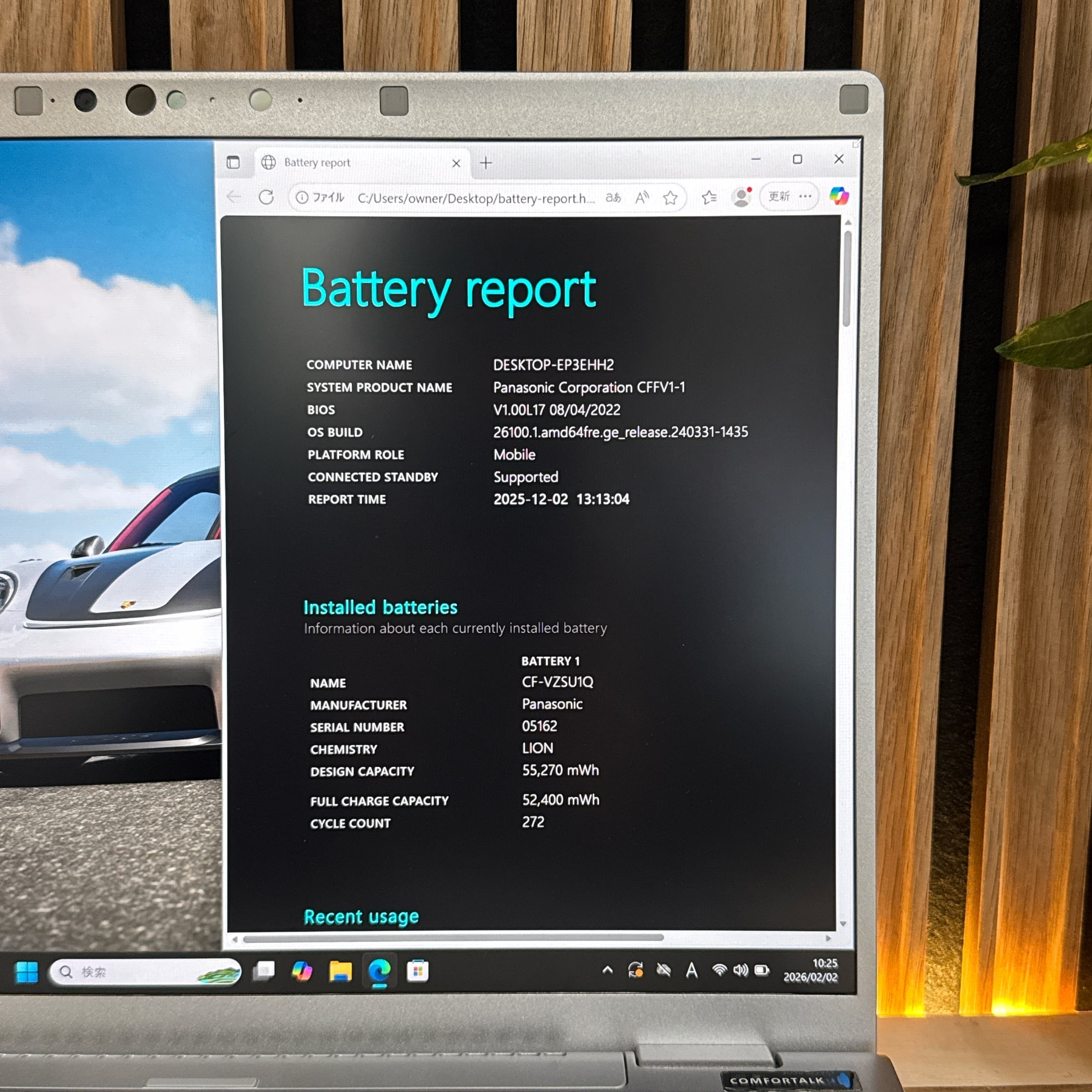
Task: Open the tab actions menu icon
Action: [233, 163]
